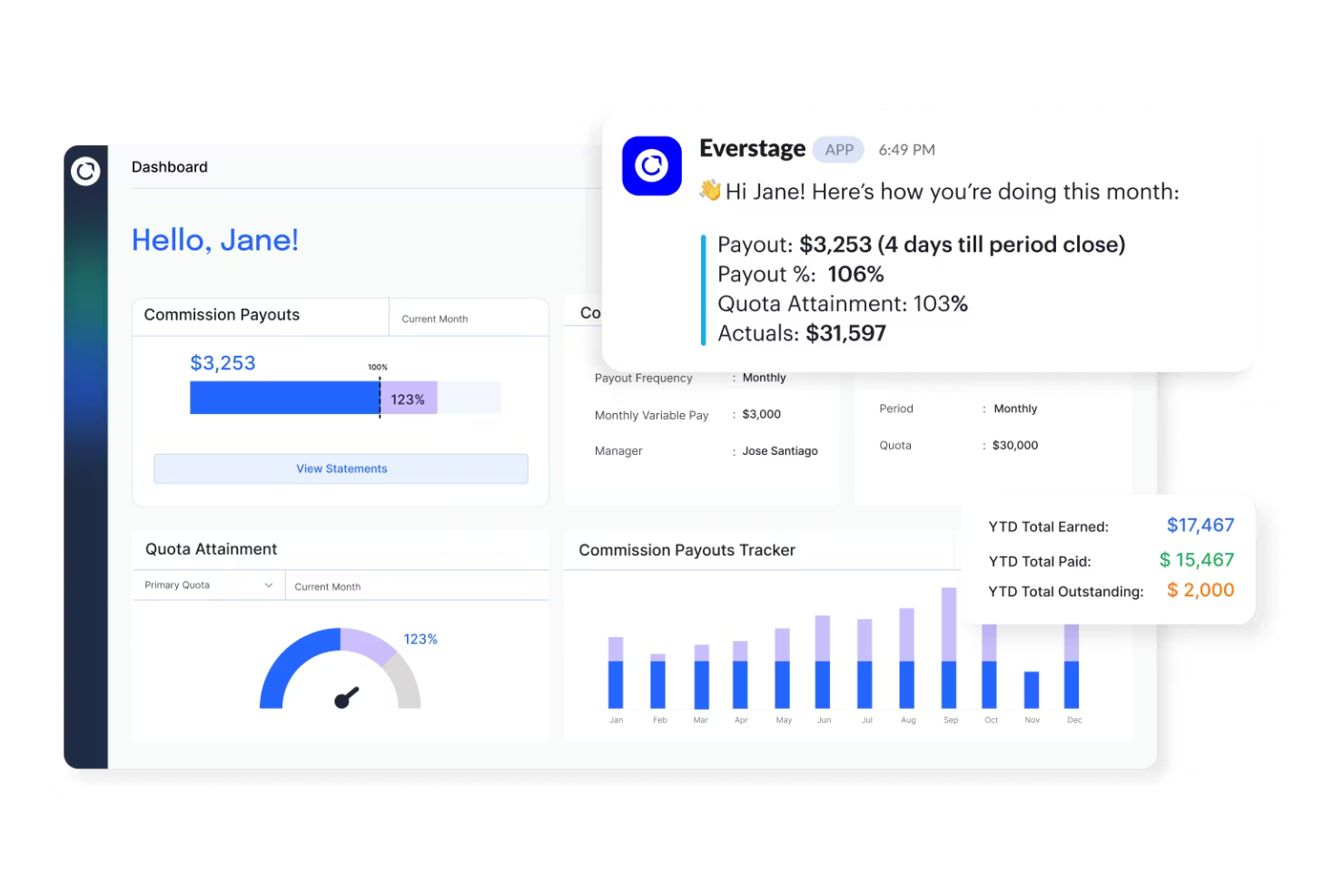Viewport: 1344px width, 896px height.
Task: Click the APP badge next to Everstage
Action: point(838,149)
